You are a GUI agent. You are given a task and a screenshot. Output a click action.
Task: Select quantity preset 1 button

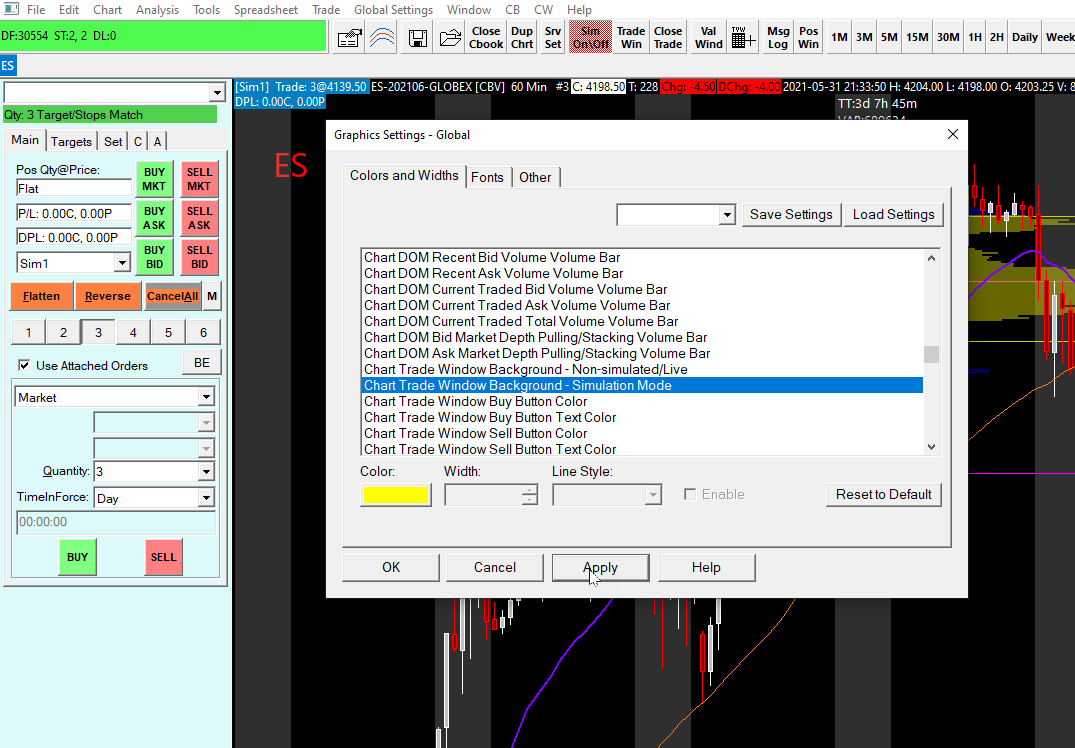coord(28,333)
